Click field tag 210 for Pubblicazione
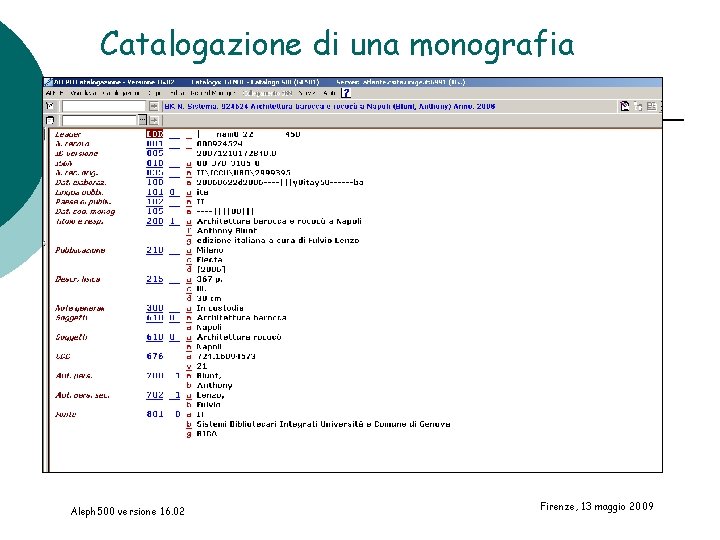Viewport: 720px width, 540px height. [155, 250]
